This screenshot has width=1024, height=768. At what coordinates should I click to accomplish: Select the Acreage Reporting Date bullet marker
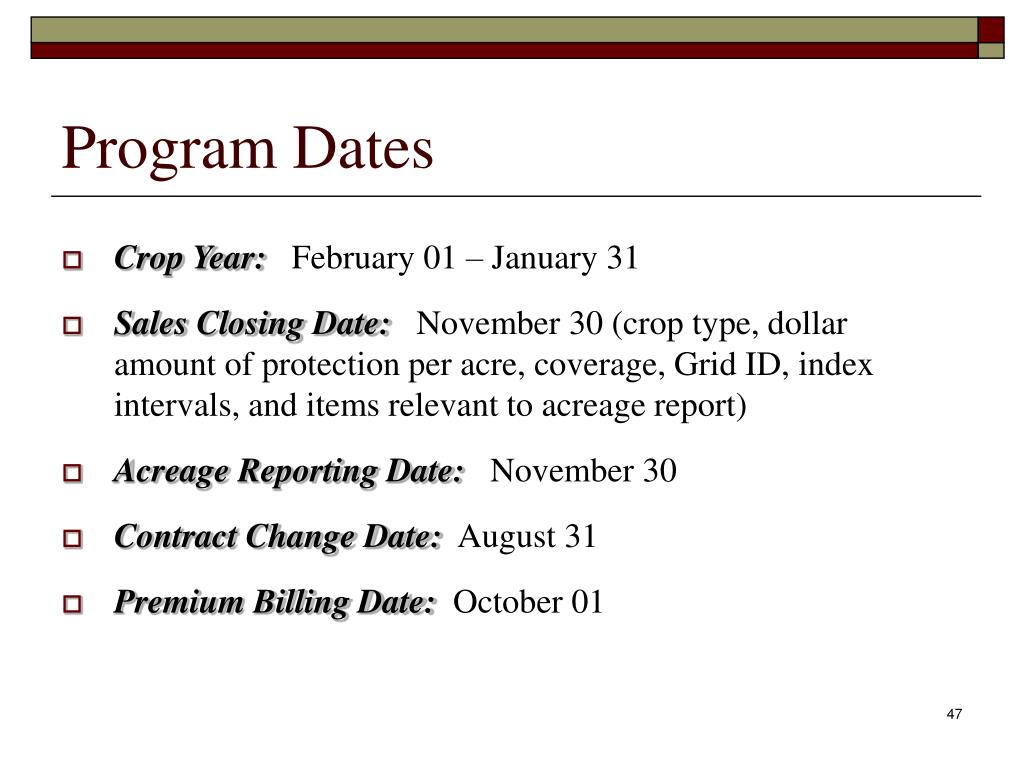[73, 474]
